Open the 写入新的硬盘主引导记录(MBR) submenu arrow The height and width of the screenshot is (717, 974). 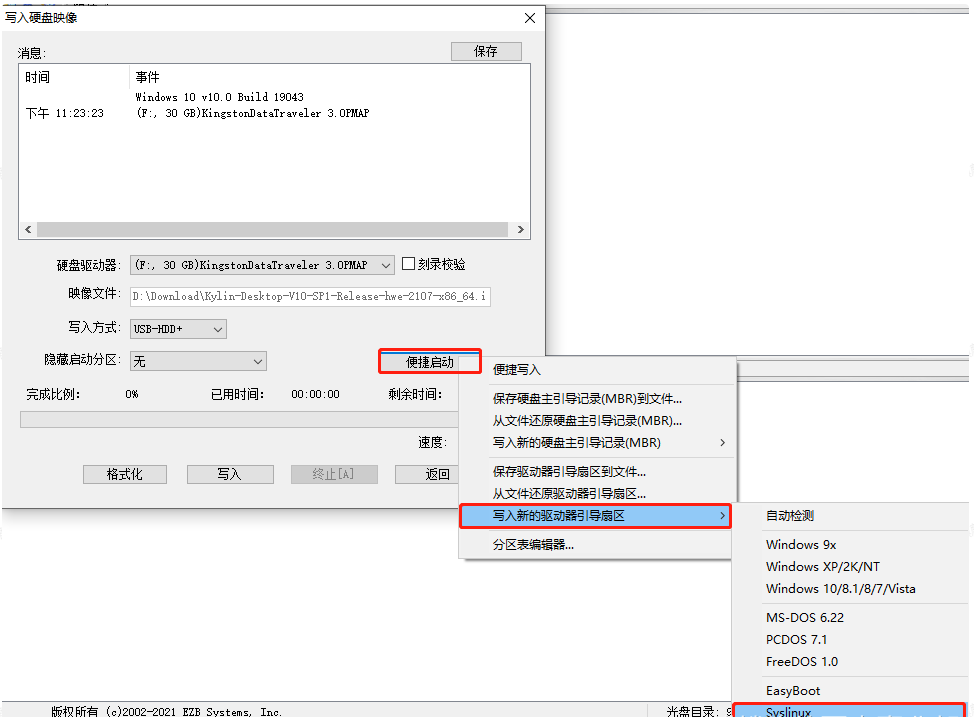point(722,442)
